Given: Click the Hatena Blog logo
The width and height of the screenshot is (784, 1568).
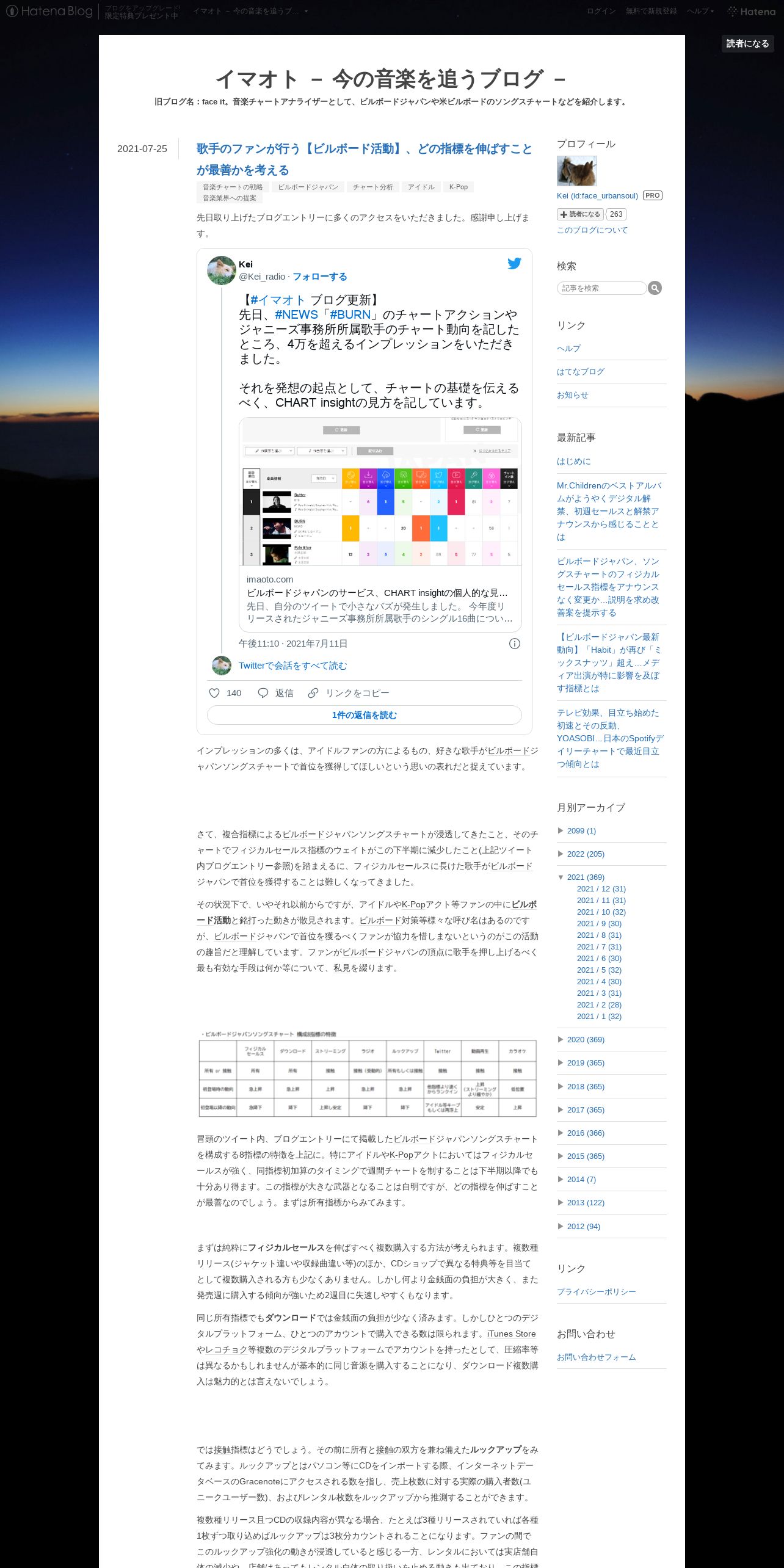Looking at the screenshot, I should [x=49, y=11].
